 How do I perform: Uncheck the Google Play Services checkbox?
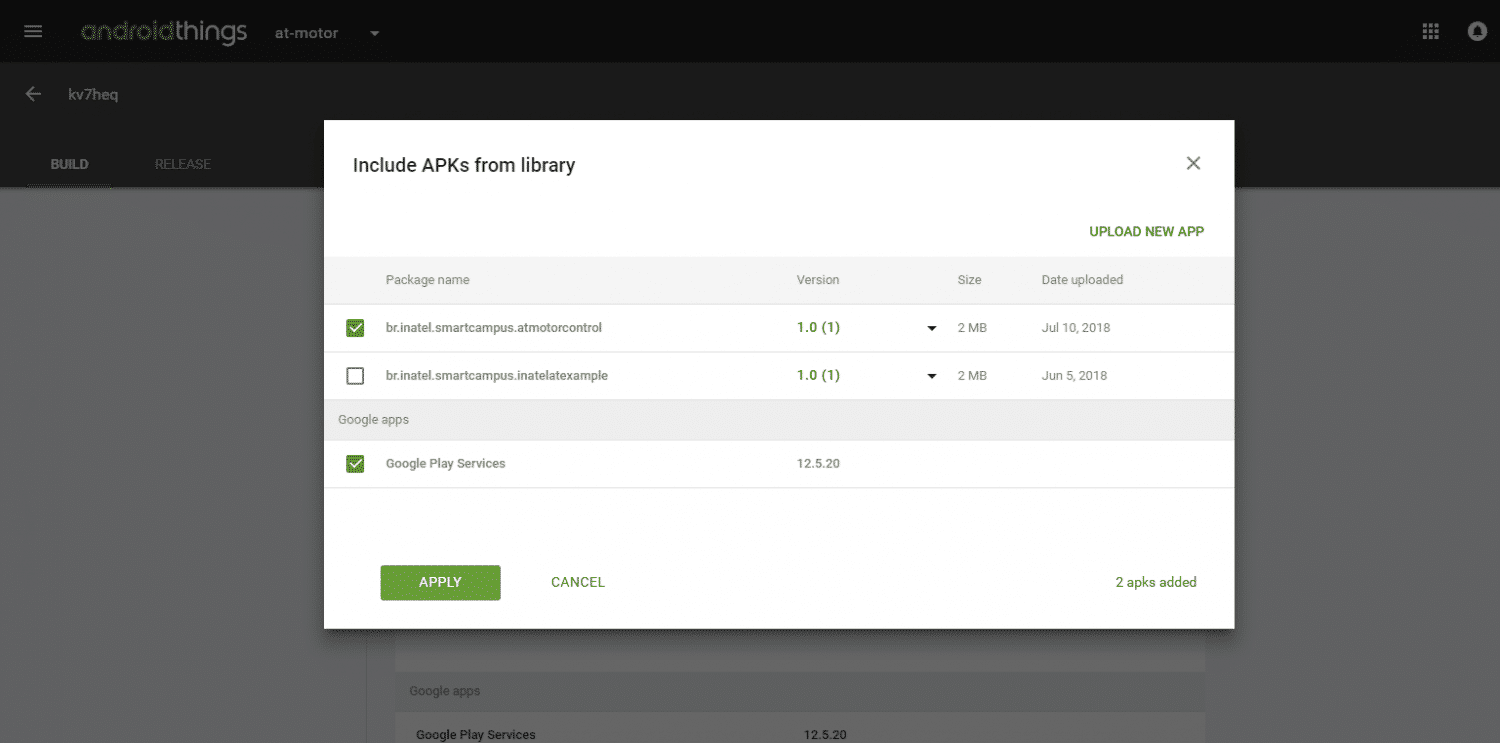tap(355, 464)
